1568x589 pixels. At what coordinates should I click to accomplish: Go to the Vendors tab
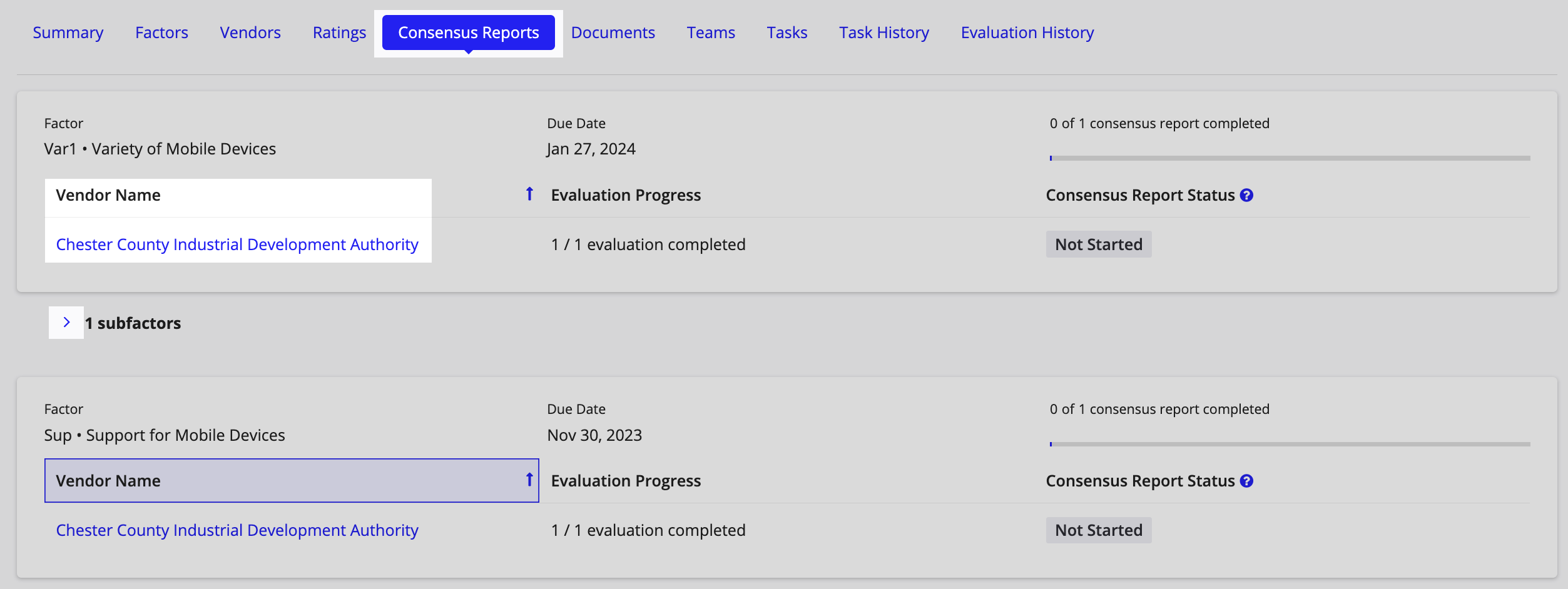pyautogui.click(x=250, y=33)
